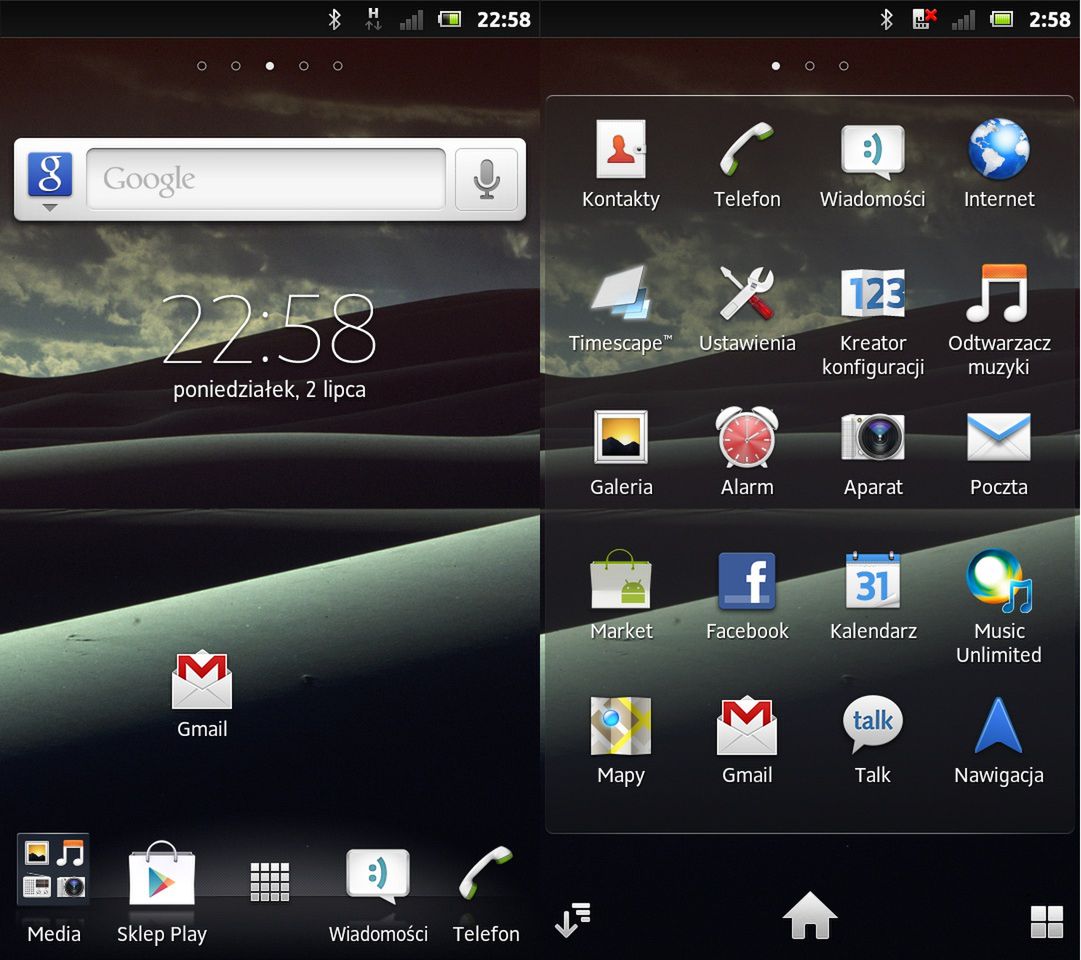The image size is (1081, 960).
Task: Open the Nawigacja app
Action: (x=998, y=741)
